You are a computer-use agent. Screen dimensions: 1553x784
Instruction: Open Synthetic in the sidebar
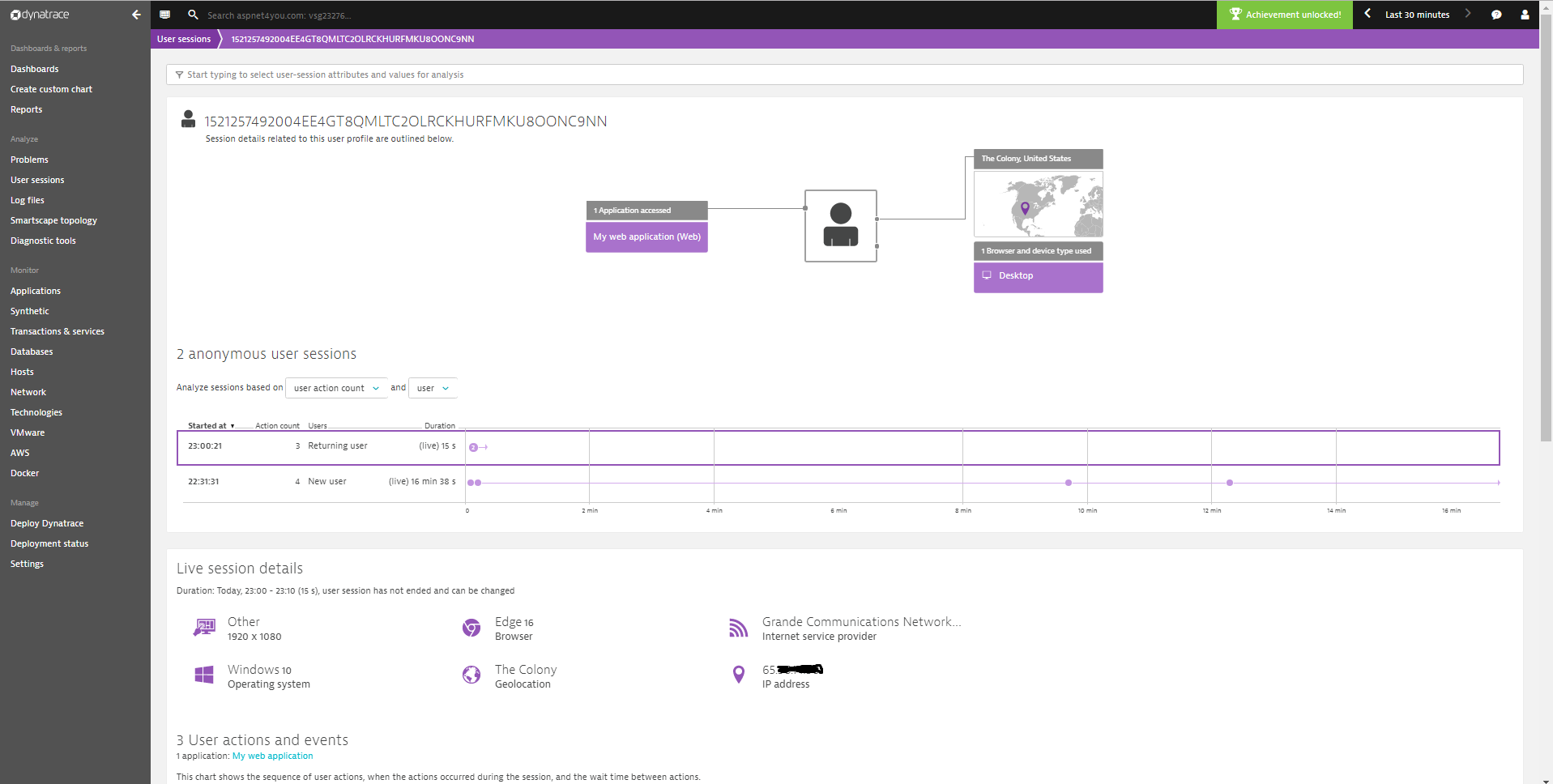click(x=30, y=311)
